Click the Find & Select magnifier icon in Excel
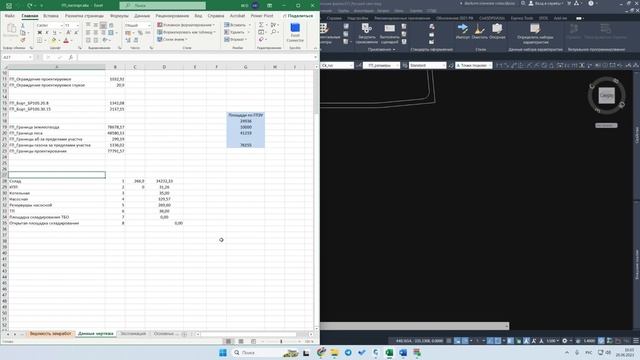 [x=273, y=32]
